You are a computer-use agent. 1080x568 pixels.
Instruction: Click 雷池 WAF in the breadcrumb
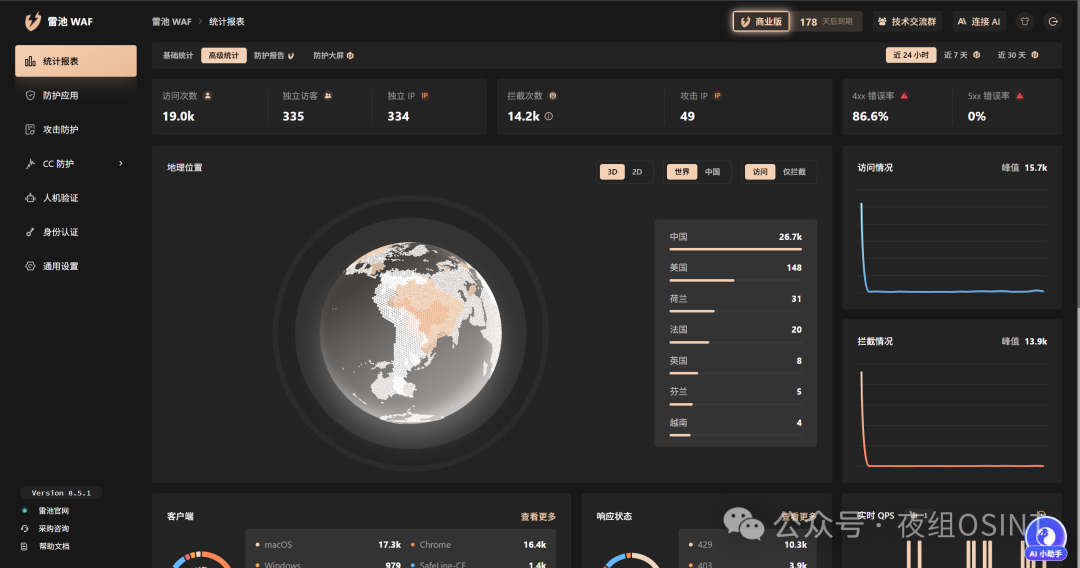[172, 21]
